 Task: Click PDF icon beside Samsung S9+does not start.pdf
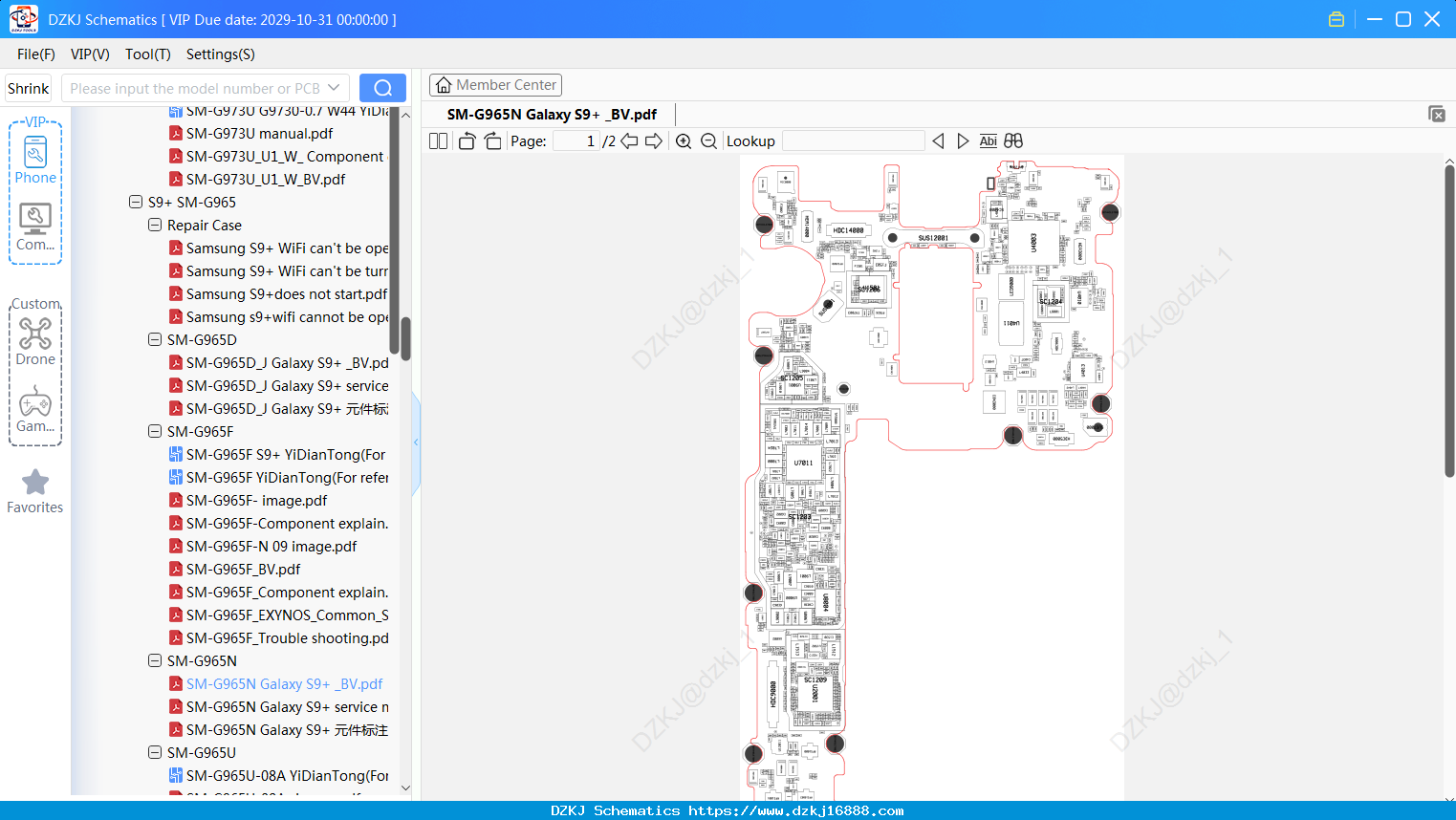pos(176,293)
